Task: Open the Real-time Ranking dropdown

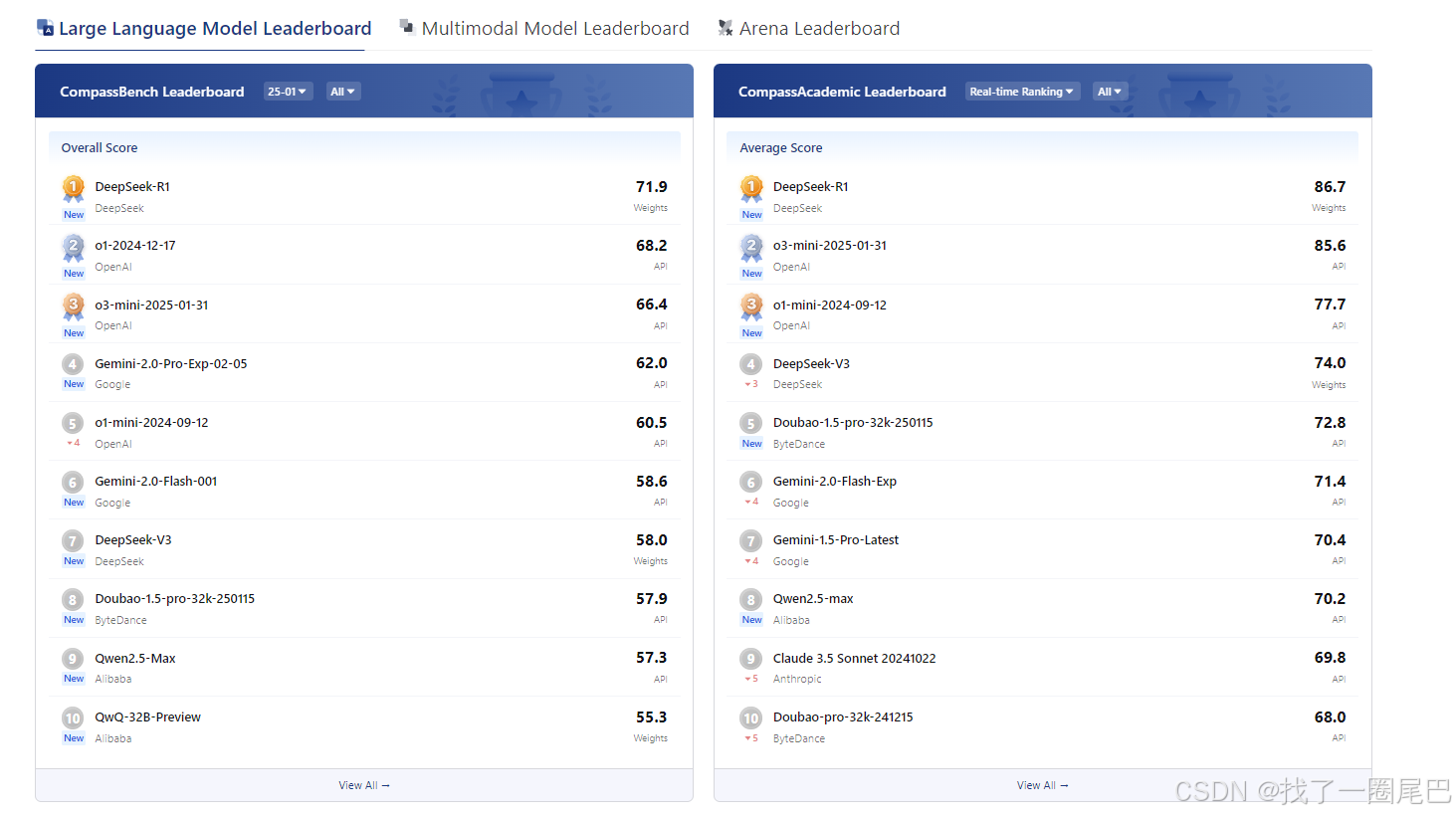Action: 1022,92
